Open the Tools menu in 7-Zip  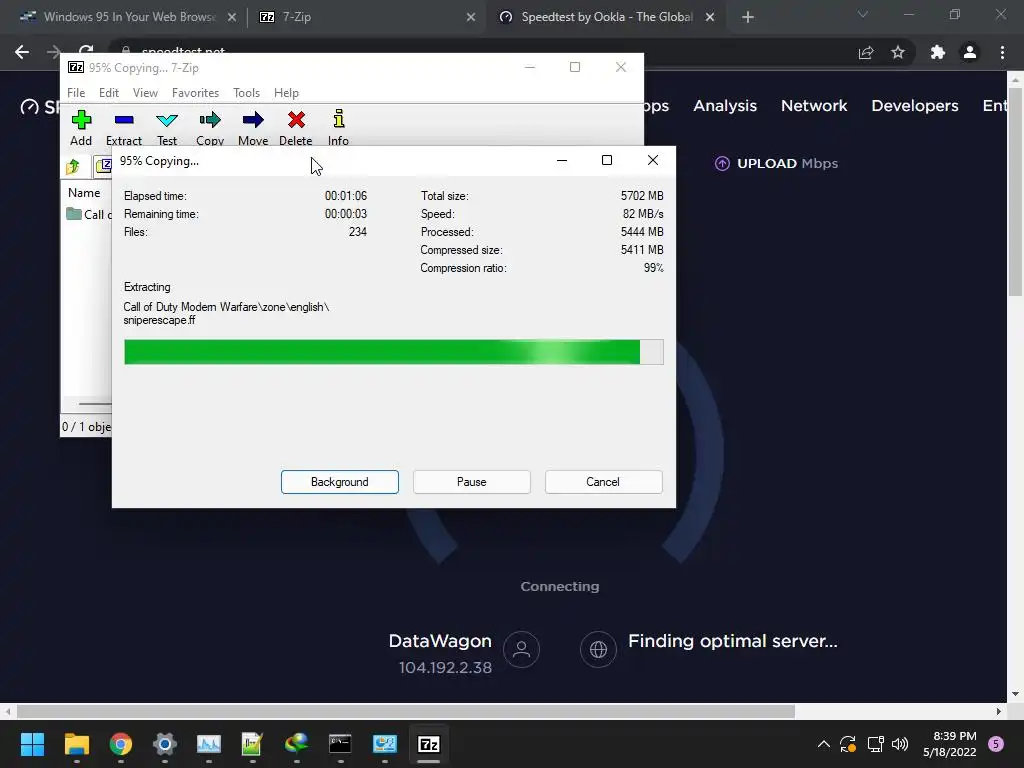246,93
